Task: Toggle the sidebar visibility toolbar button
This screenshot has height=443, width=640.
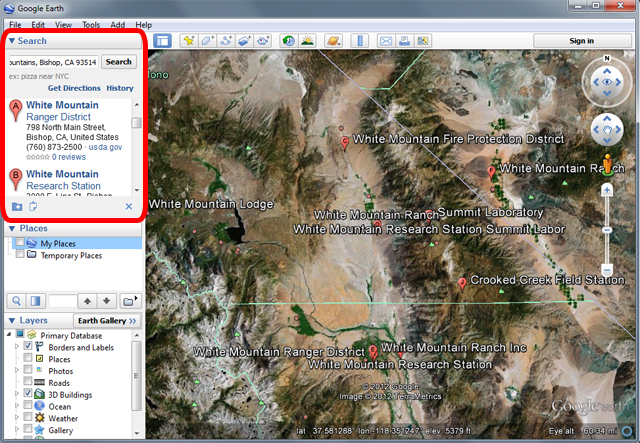Action: tap(162, 41)
